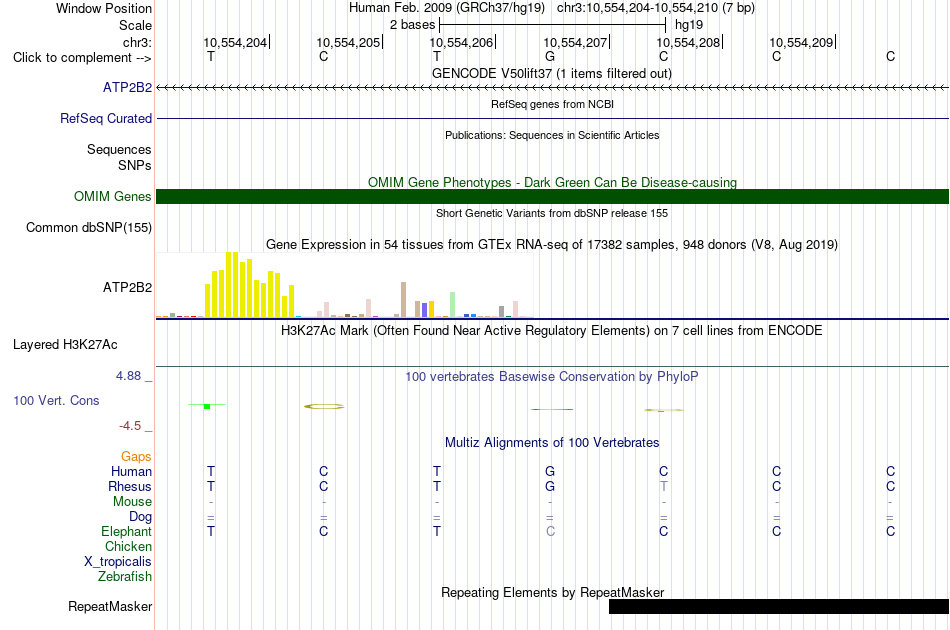Click the faded T in the Rhesus alignment row

coord(663,486)
